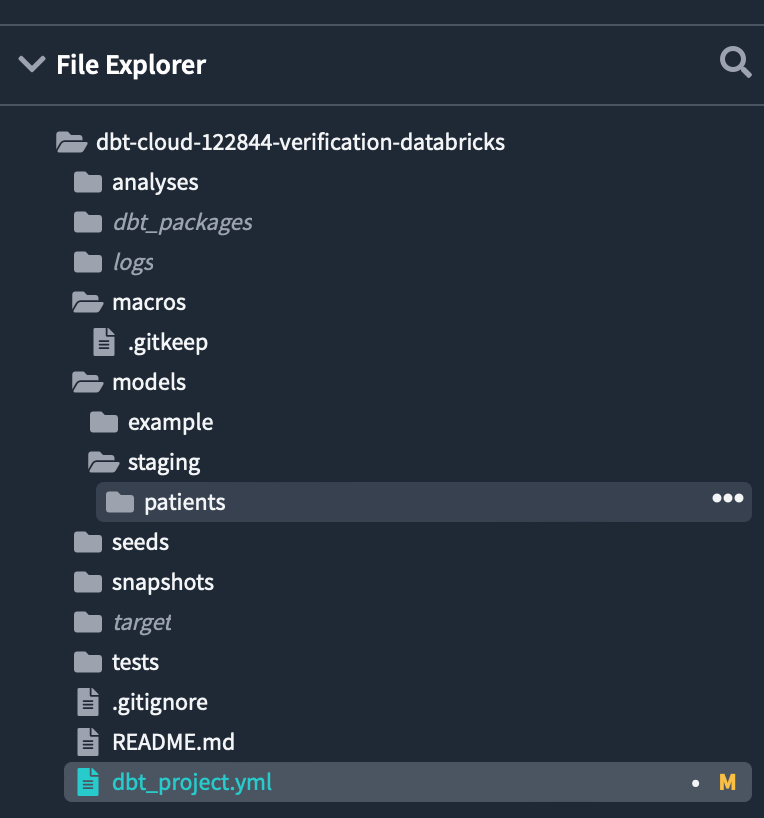Open the .gitignore file
This screenshot has width=764, height=818.
pyautogui.click(x=159, y=702)
